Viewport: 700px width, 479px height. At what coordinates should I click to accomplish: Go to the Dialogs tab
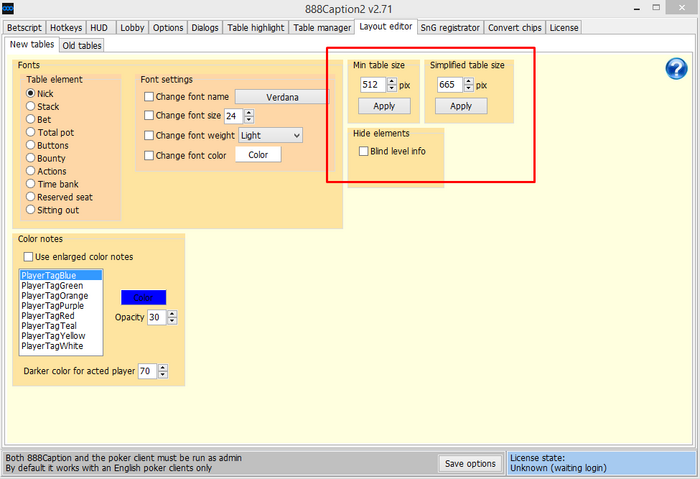(205, 28)
